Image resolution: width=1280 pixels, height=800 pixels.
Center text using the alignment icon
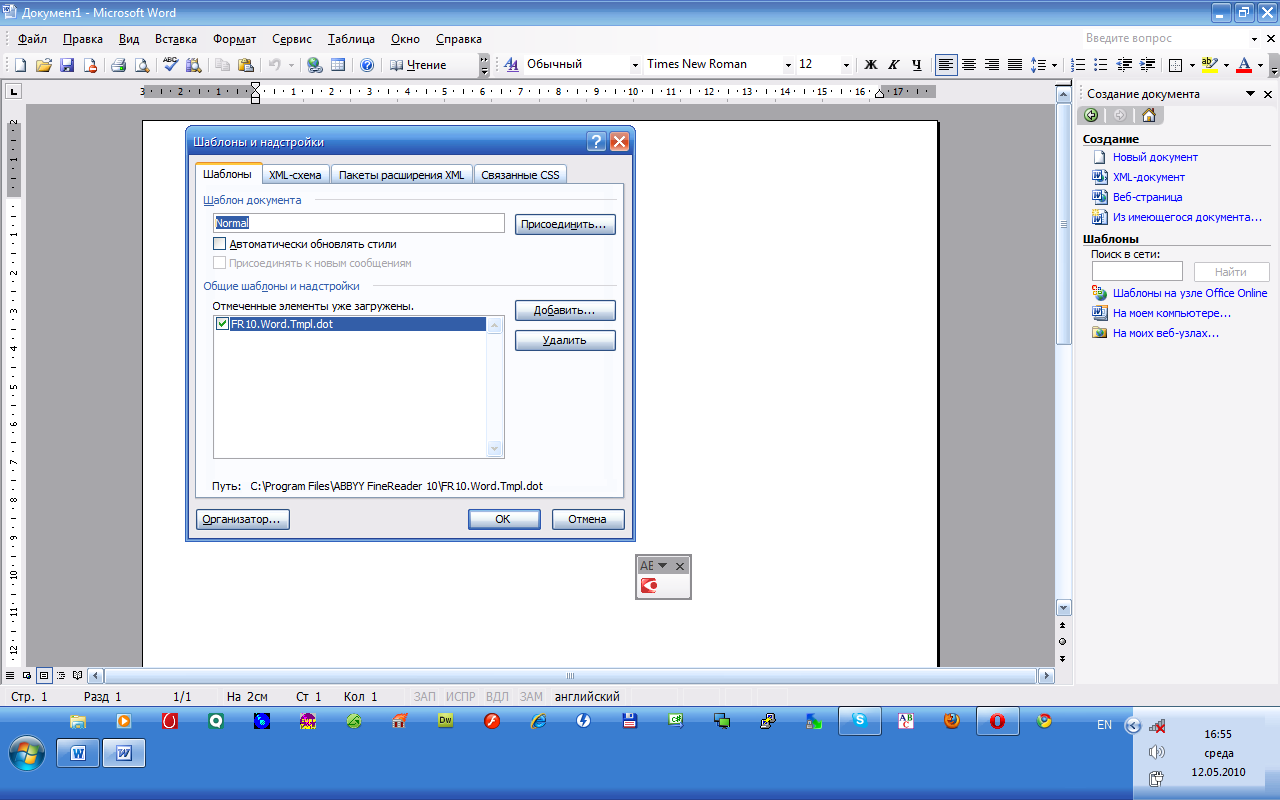point(969,64)
